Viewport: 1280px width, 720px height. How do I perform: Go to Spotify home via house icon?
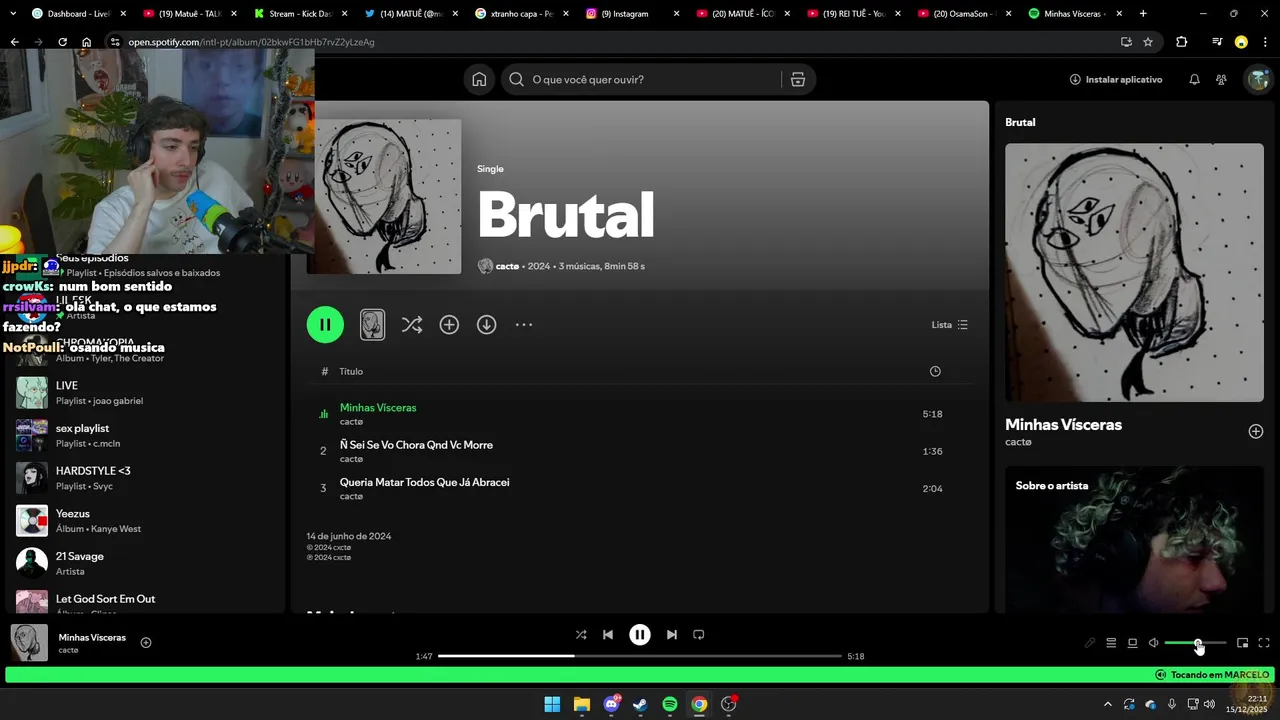click(x=479, y=80)
